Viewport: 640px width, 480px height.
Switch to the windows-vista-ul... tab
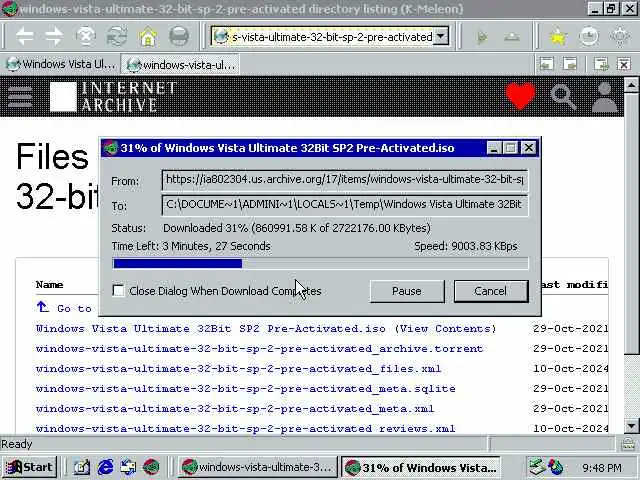[x=180, y=64]
